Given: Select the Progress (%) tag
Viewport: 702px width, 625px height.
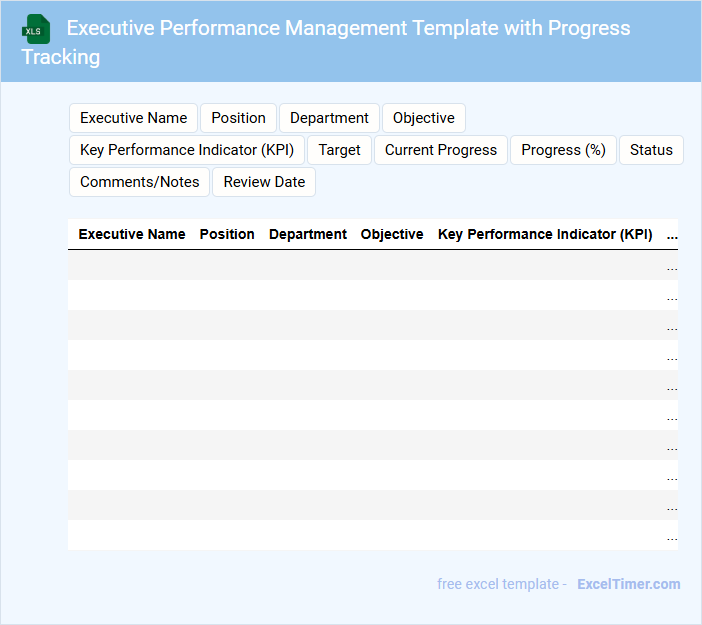Looking at the screenshot, I should click(563, 150).
